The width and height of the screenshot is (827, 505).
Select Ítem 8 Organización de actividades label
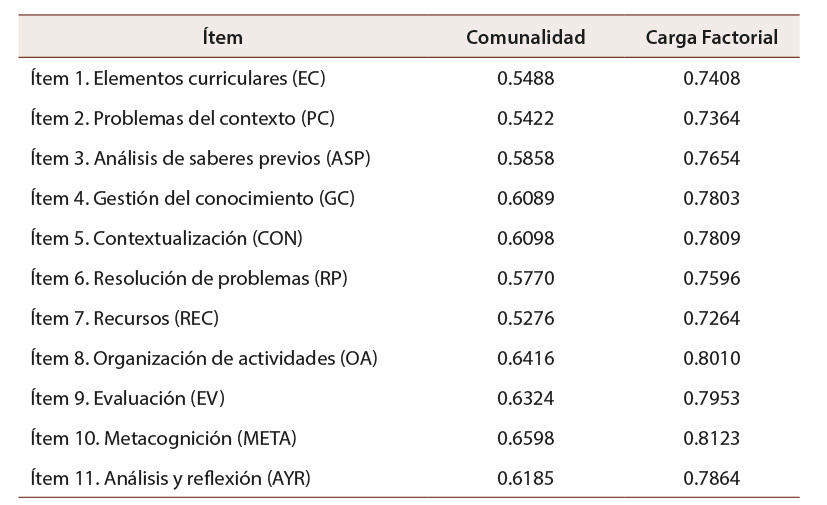tap(204, 358)
